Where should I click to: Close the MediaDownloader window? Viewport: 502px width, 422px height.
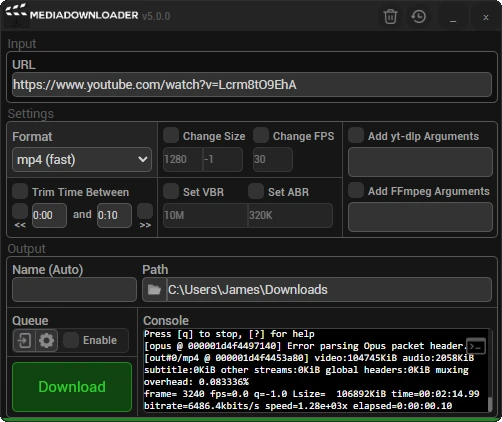[x=486, y=17]
